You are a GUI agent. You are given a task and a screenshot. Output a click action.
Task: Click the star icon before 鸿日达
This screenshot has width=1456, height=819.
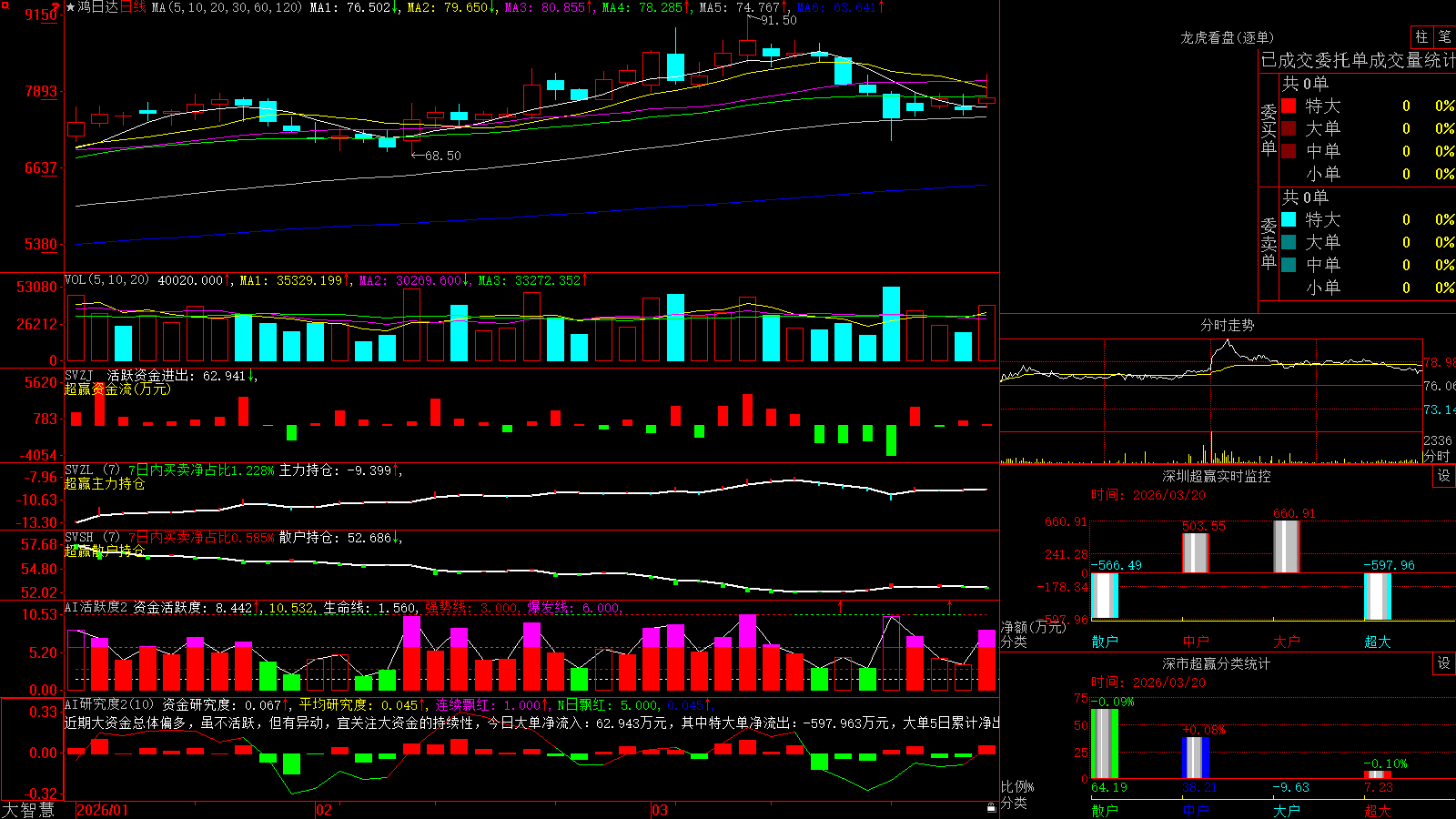[x=70, y=7]
